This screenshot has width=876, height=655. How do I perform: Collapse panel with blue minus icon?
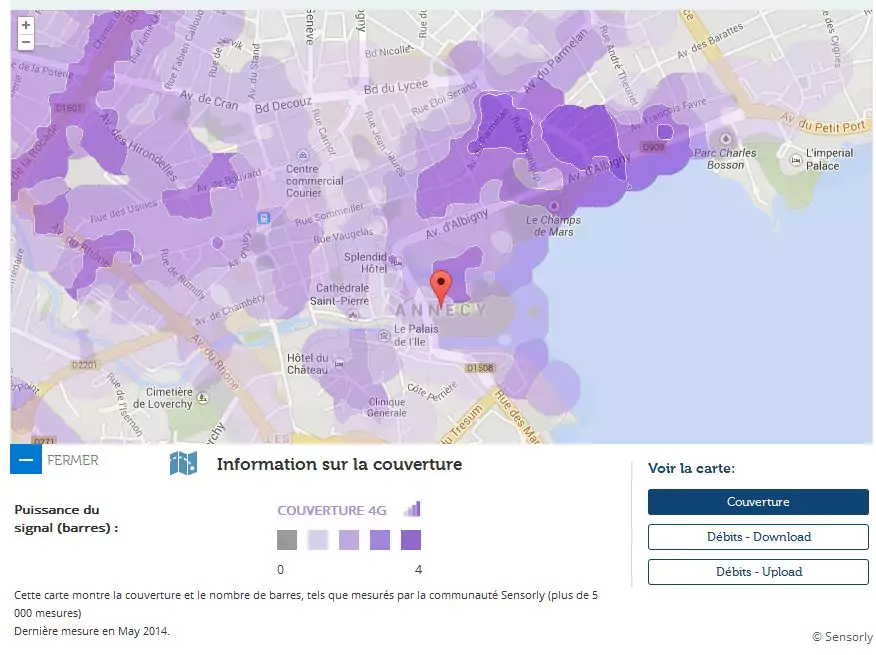click(26, 460)
